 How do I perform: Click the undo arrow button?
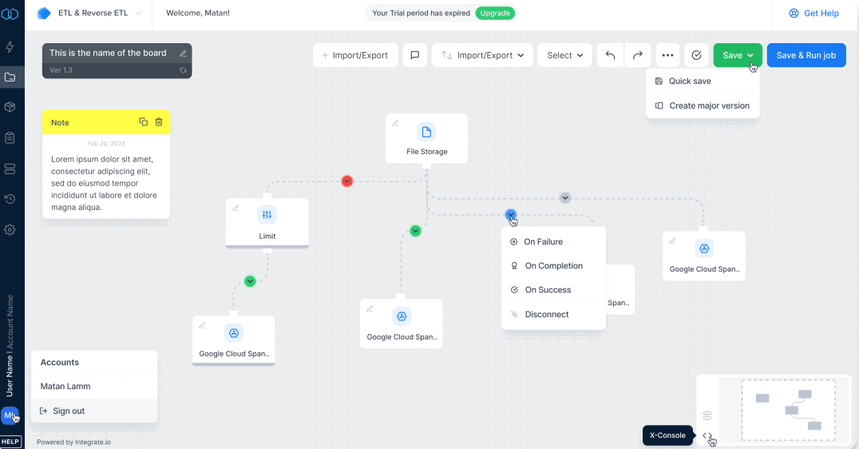coord(610,55)
